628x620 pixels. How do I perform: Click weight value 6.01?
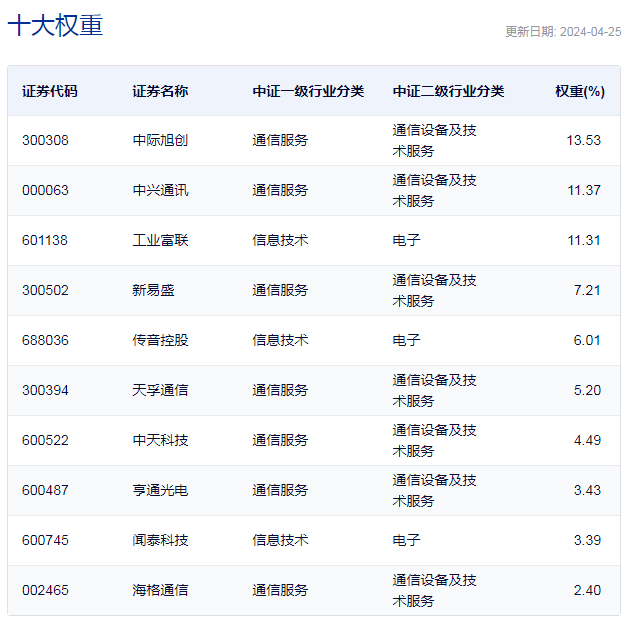[587, 340]
